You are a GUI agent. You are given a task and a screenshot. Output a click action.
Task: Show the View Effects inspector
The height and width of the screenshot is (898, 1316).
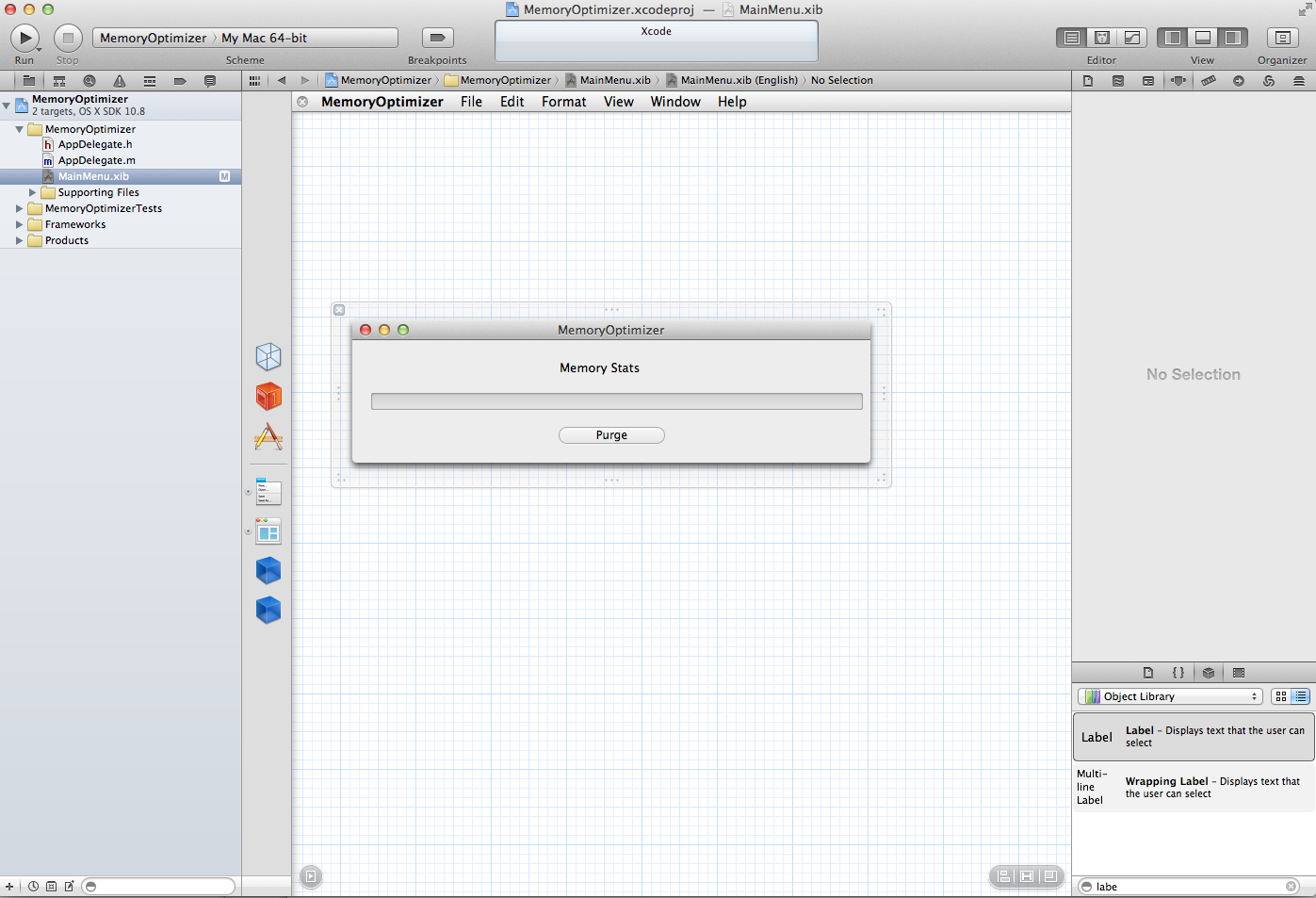[1299, 81]
